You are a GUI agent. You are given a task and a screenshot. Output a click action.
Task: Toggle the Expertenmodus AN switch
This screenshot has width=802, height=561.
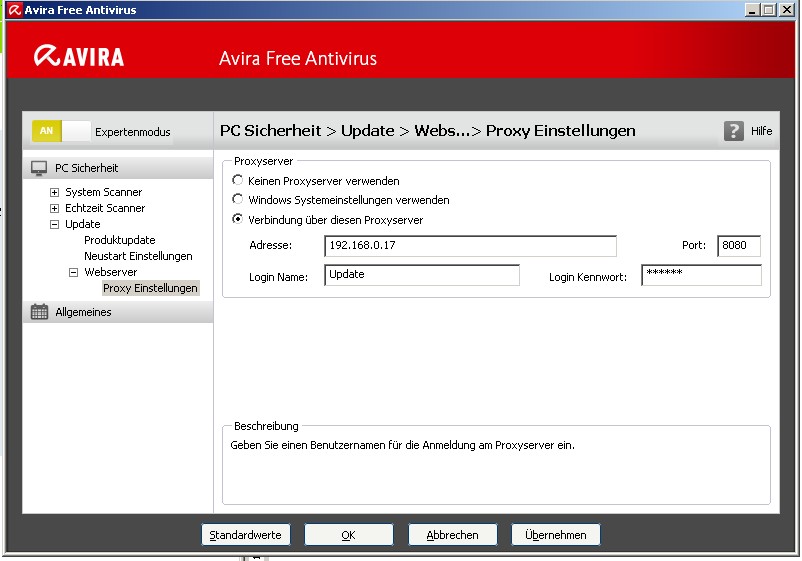[x=61, y=131]
